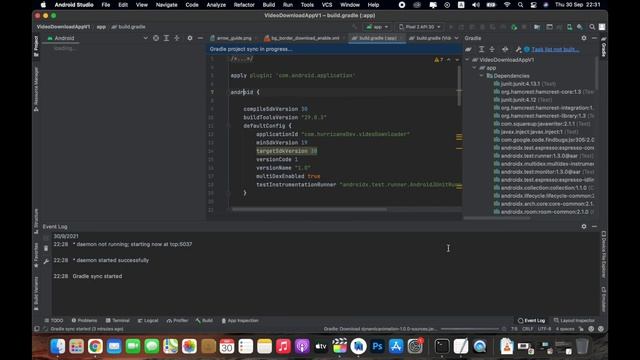Select com.squareup:javawriter:2.1.1 dependency

pyautogui.click(x=542, y=124)
